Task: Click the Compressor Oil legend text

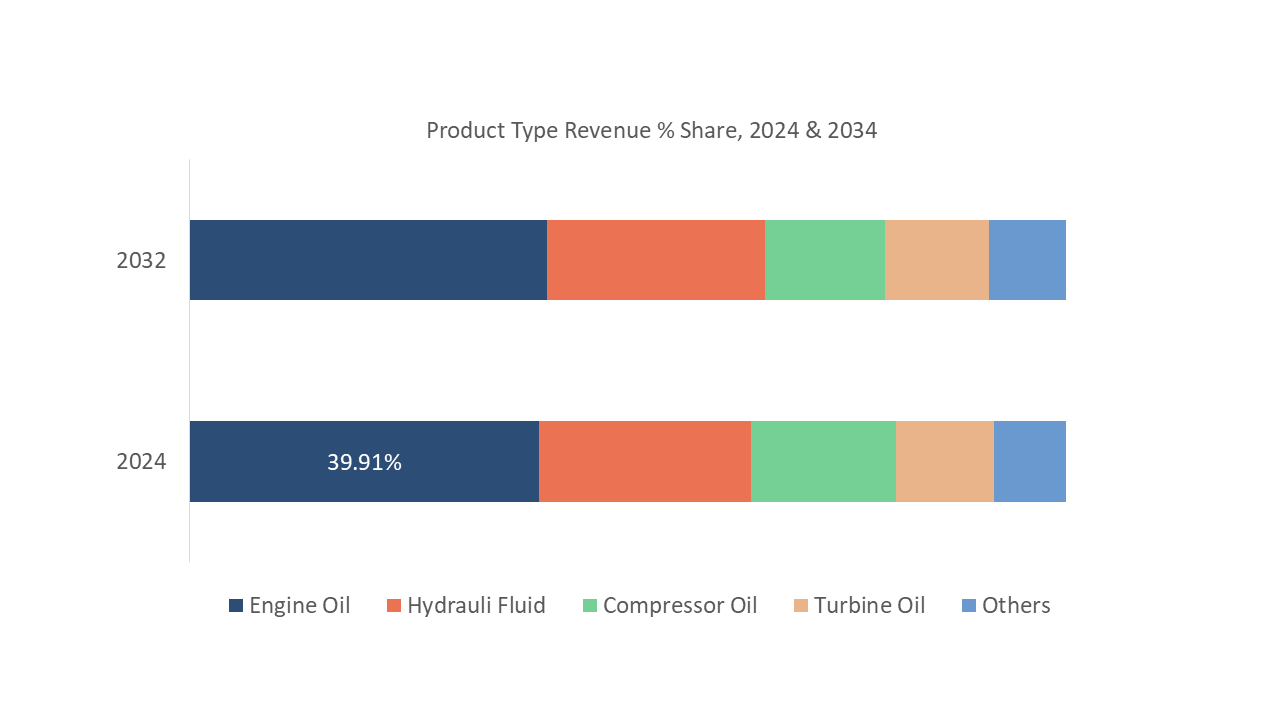Action: click(680, 606)
